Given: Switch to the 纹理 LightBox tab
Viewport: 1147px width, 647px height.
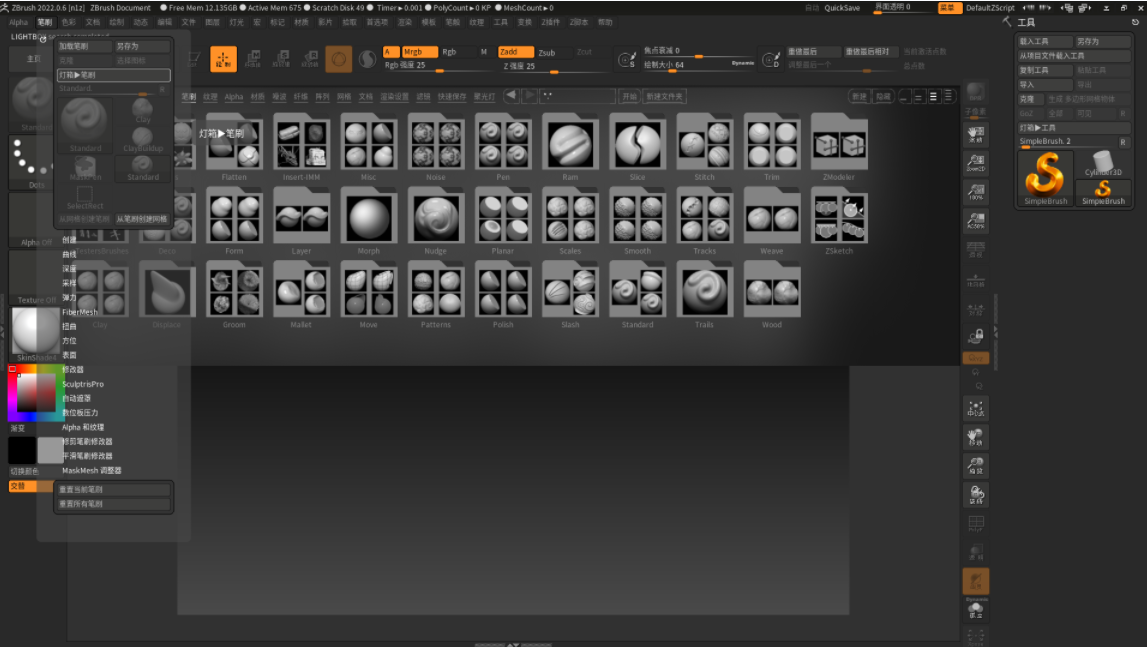Looking at the screenshot, I should pos(210,97).
